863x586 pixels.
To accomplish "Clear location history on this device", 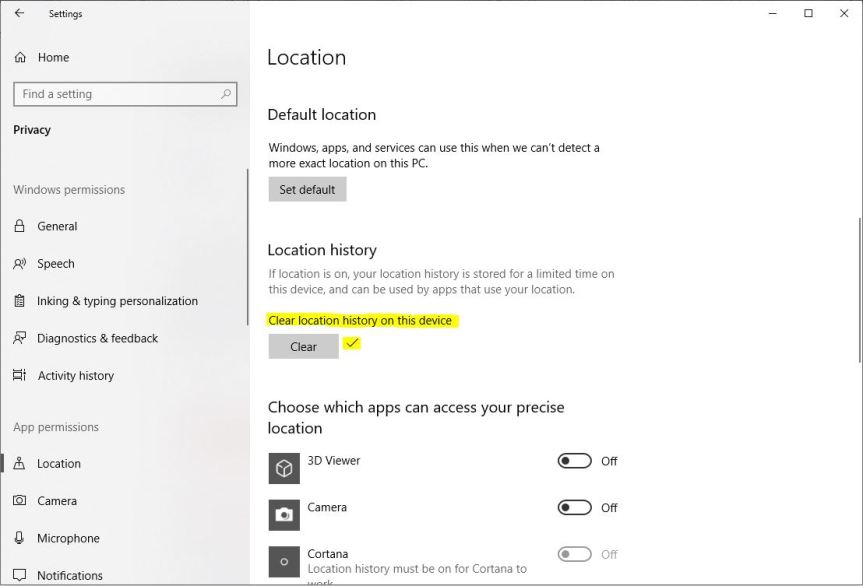I will [x=302, y=346].
